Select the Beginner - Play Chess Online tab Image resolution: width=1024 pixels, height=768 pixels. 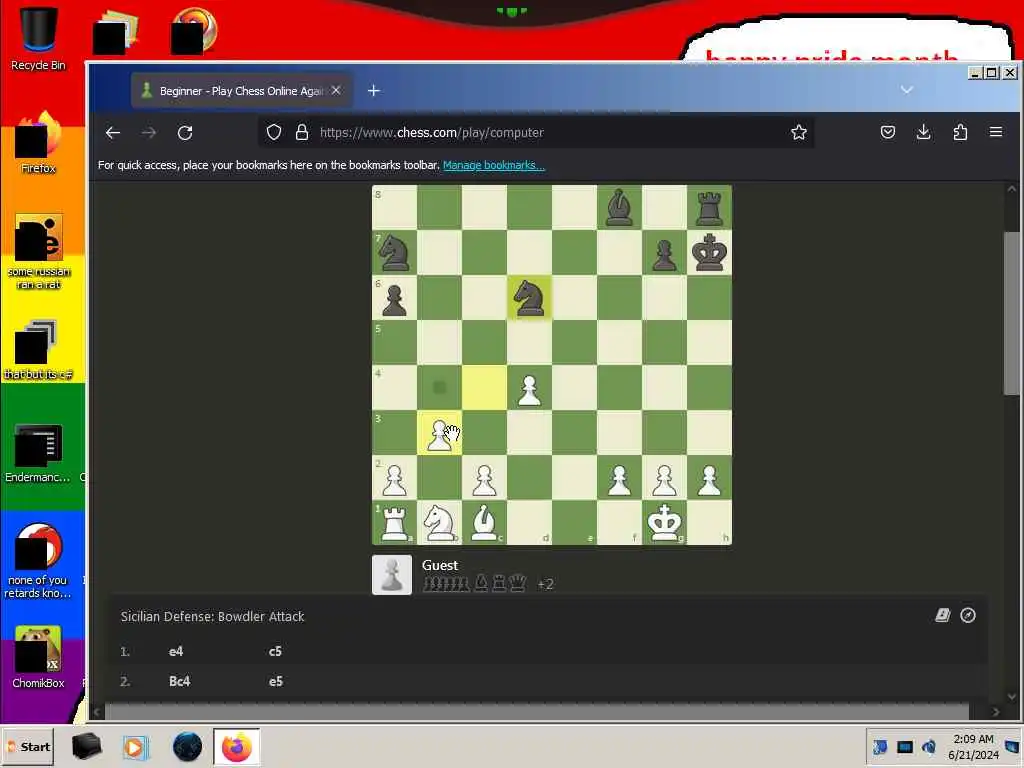coord(242,91)
